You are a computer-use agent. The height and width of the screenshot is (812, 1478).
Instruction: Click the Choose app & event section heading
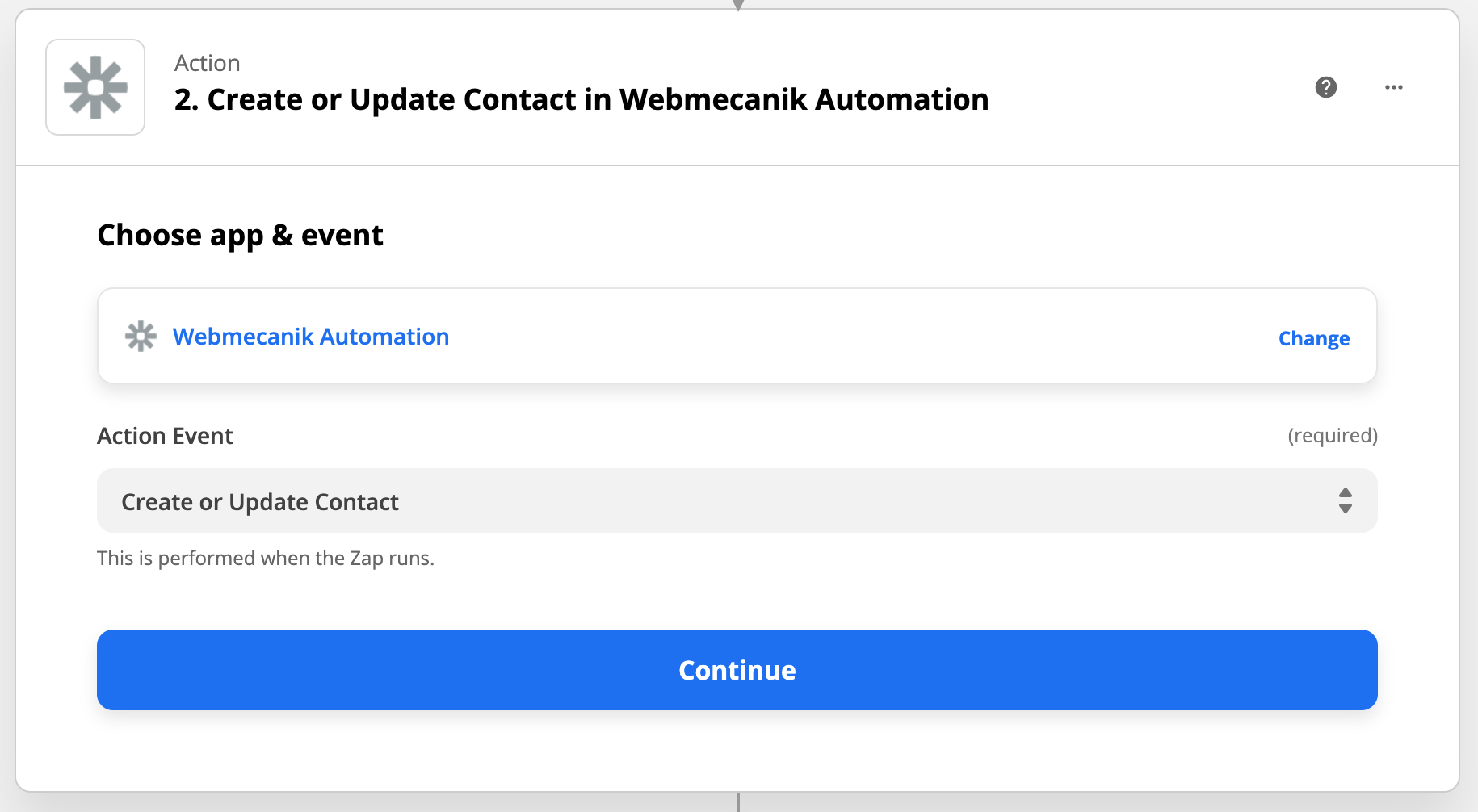tap(240, 236)
